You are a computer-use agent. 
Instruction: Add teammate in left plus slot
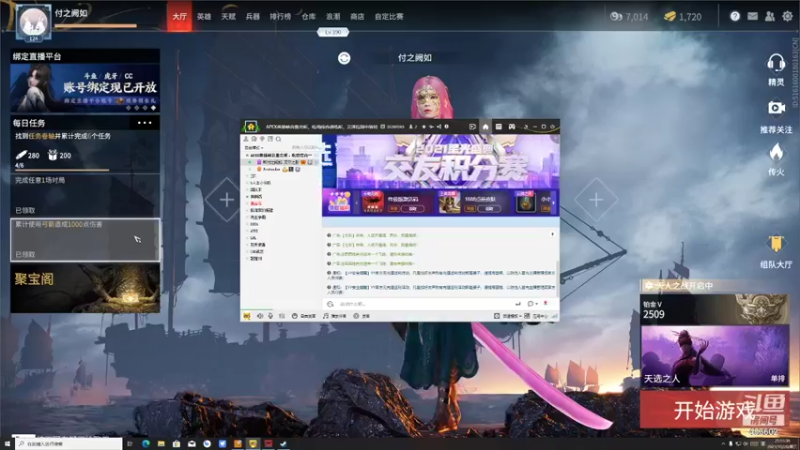click(227, 200)
